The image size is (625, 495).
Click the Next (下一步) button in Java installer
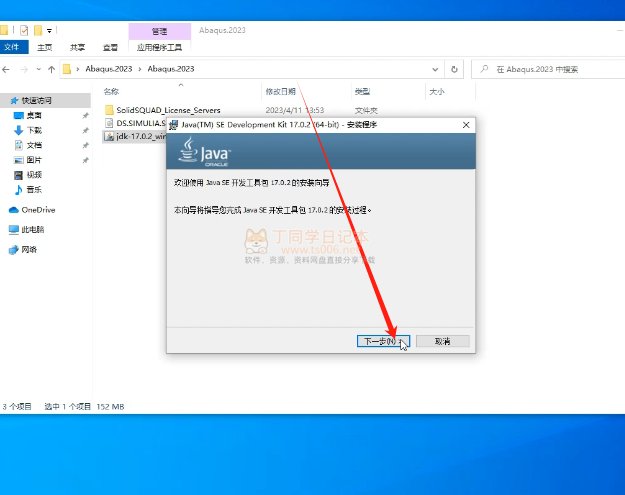tap(383, 341)
